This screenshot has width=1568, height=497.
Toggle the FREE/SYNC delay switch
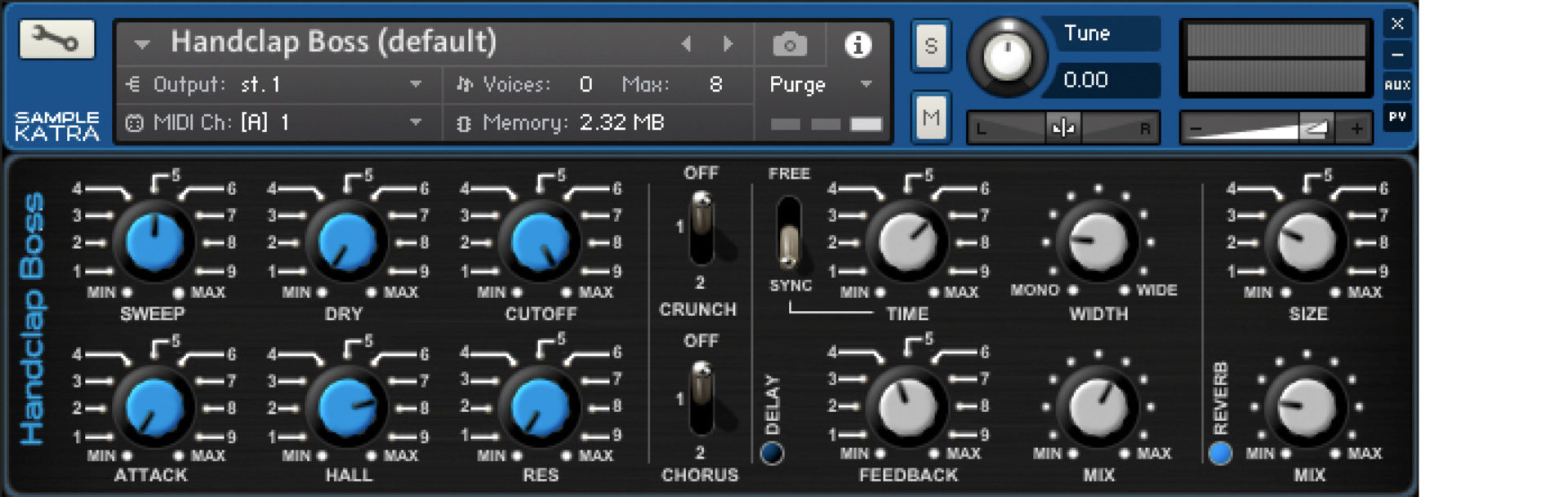(x=788, y=233)
